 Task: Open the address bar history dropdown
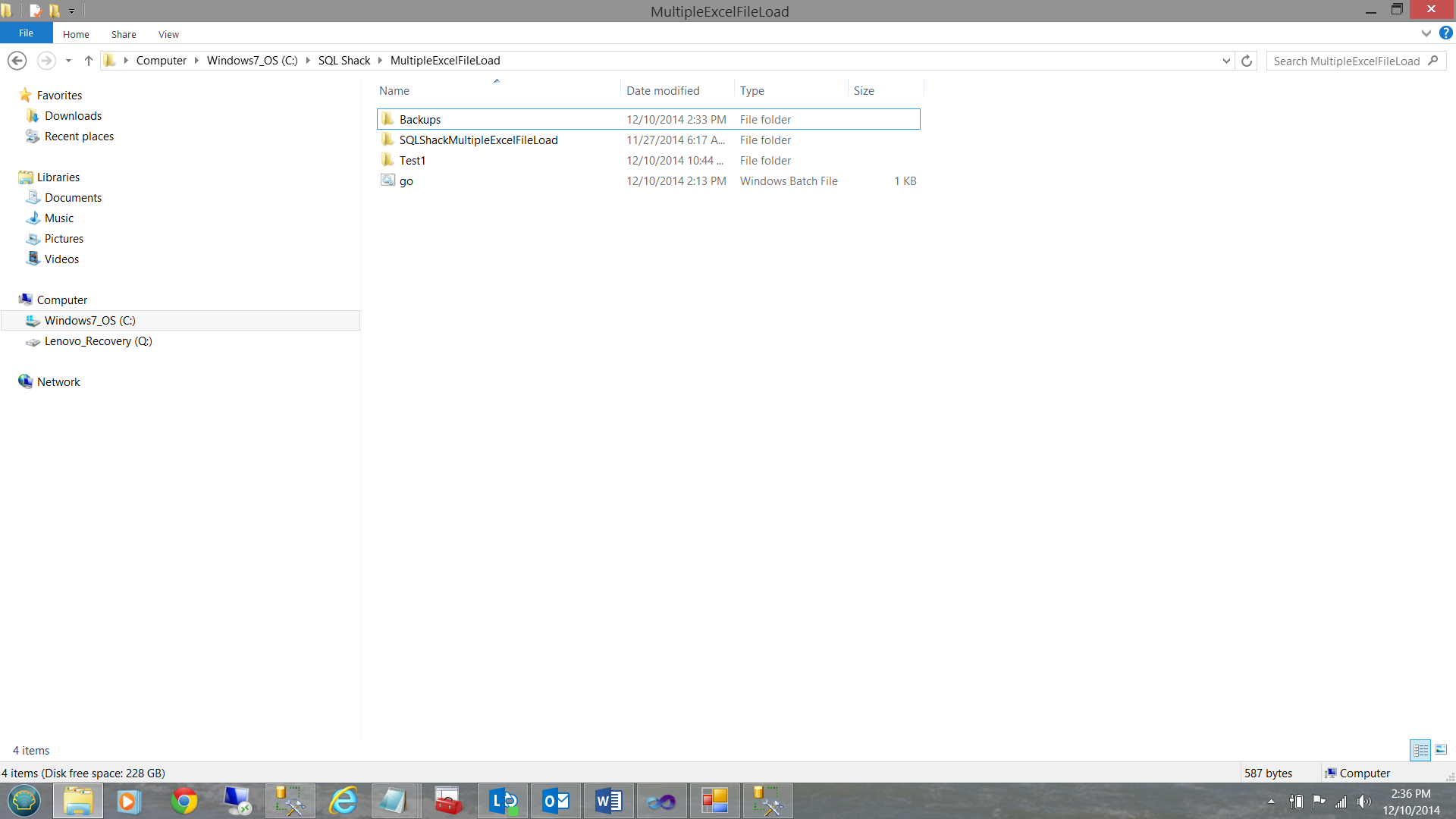1226,61
